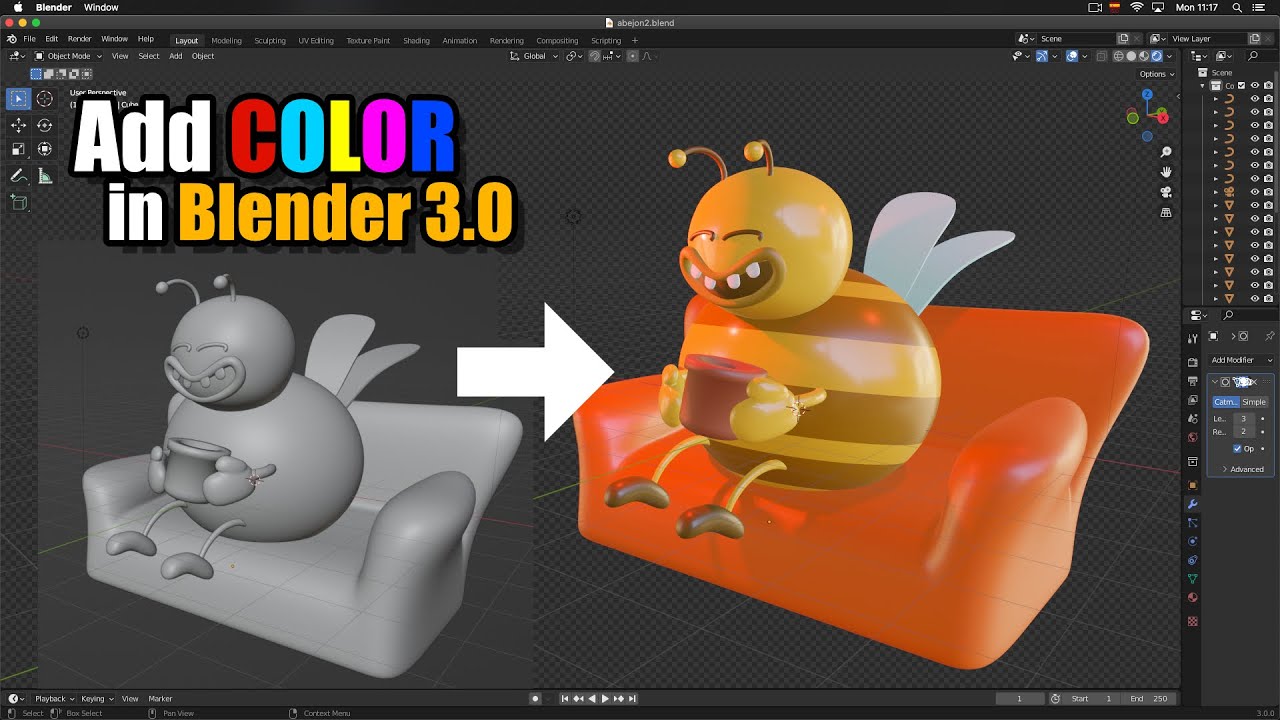The width and height of the screenshot is (1280, 720).
Task: Open the Object Mode dropdown
Action: tap(68, 56)
